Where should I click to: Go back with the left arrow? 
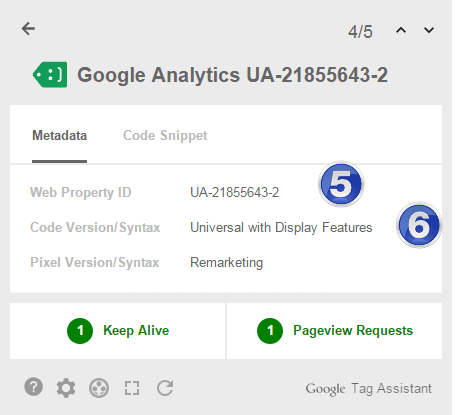pos(28,29)
